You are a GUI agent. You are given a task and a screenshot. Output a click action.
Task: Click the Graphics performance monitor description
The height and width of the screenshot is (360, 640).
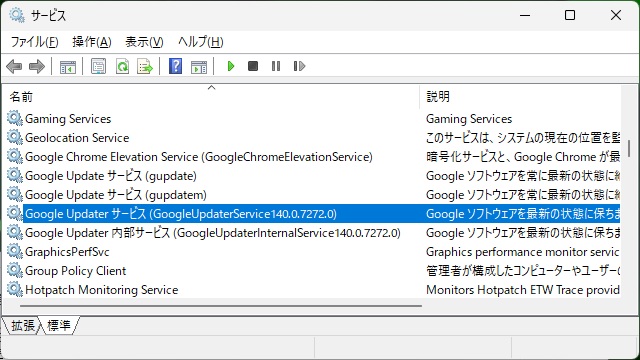[523, 252]
